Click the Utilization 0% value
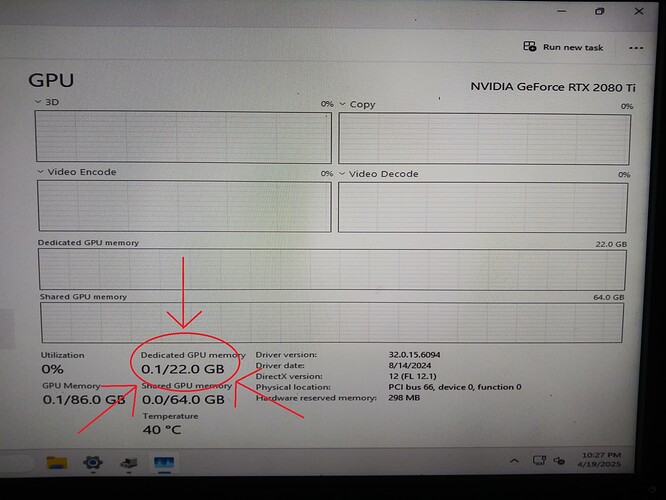 click(52, 369)
